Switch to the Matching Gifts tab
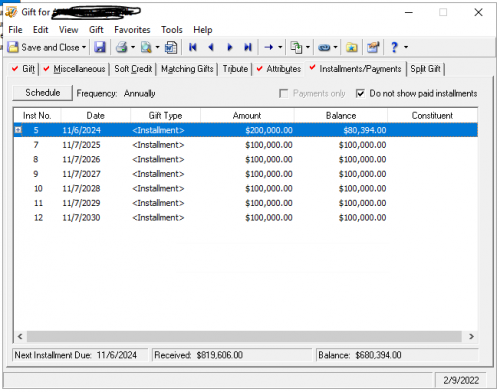 (187, 69)
